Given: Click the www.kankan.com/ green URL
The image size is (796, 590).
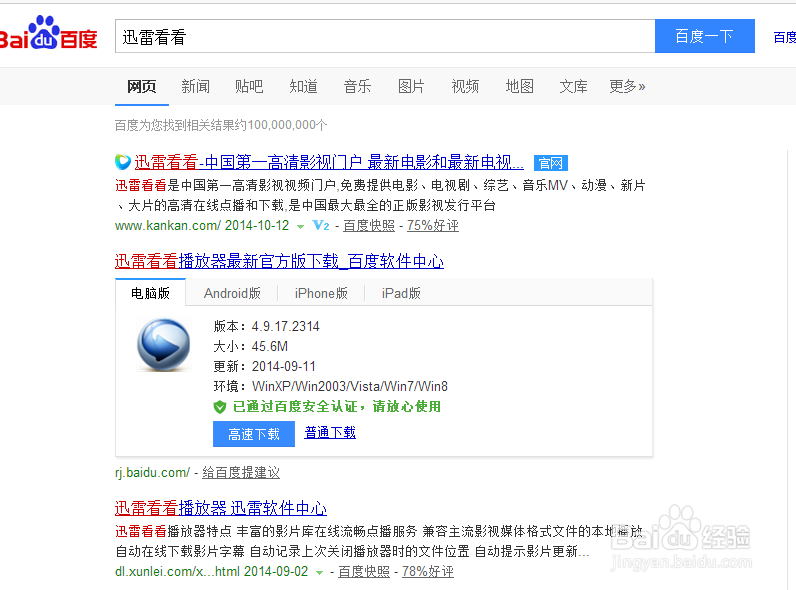Looking at the screenshot, I should [x=168, y=225].
